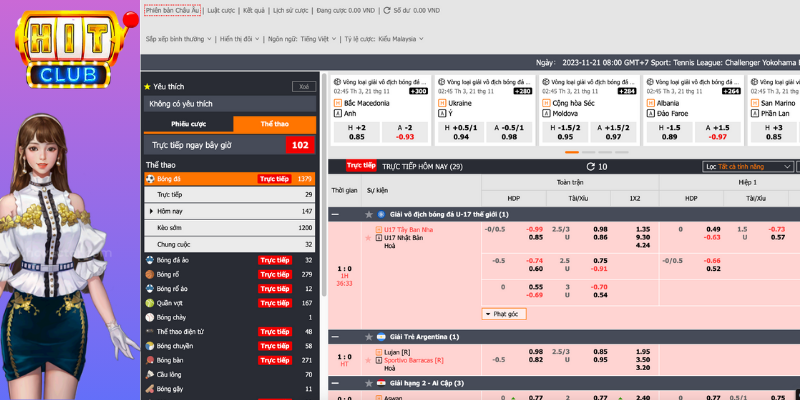Image resolution: width=800 pixels, height=400 pixels.
Task: Switch to the Phiếu cược tab
Action: tap(188, 124)
